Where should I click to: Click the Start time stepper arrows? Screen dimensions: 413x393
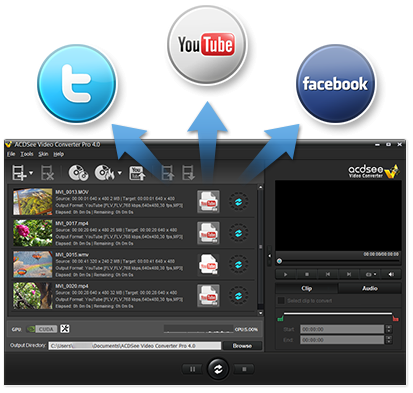[x=388, y=329]
